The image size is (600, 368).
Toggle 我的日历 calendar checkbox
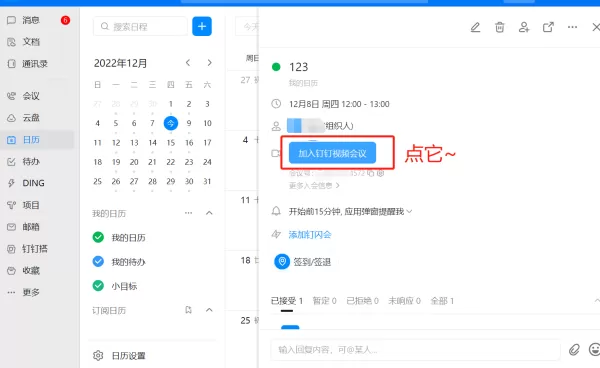[98, 238]
